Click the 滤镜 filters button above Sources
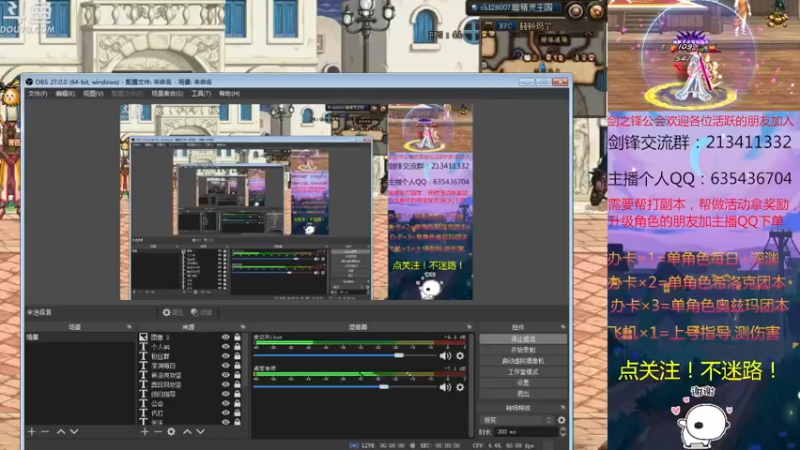 (x=202, y=312)
